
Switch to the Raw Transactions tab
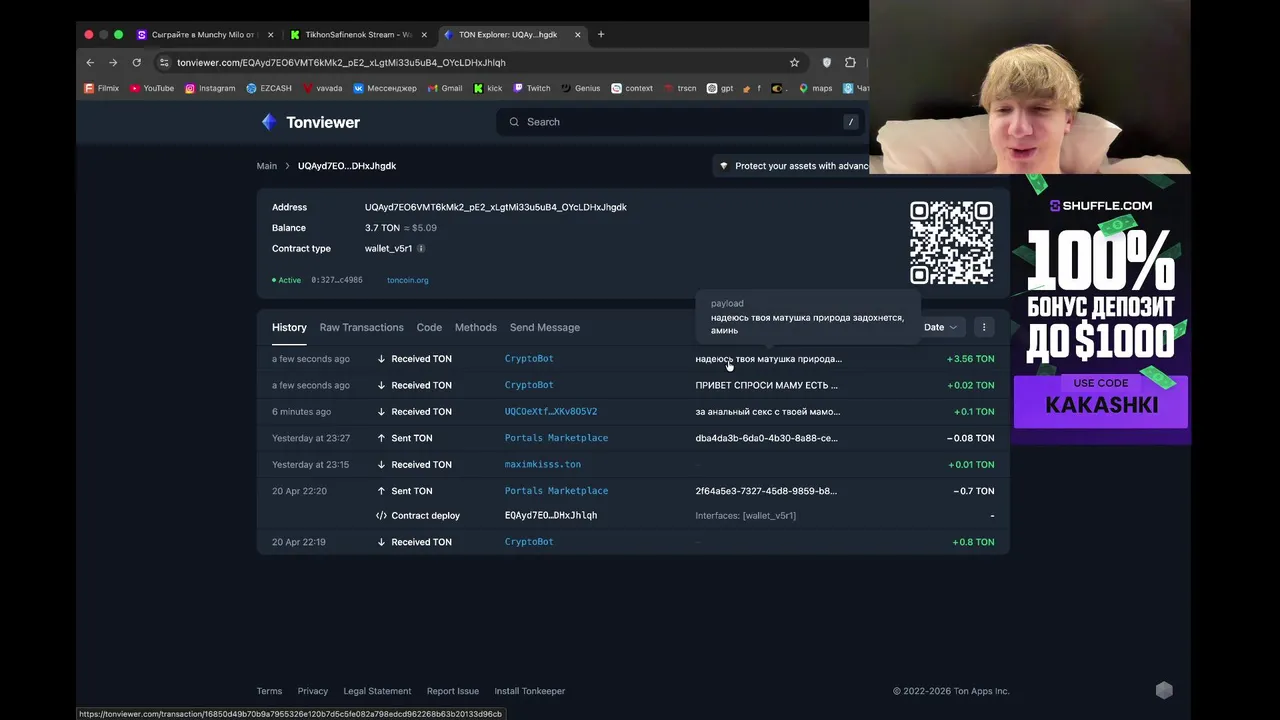click(361, 327)
